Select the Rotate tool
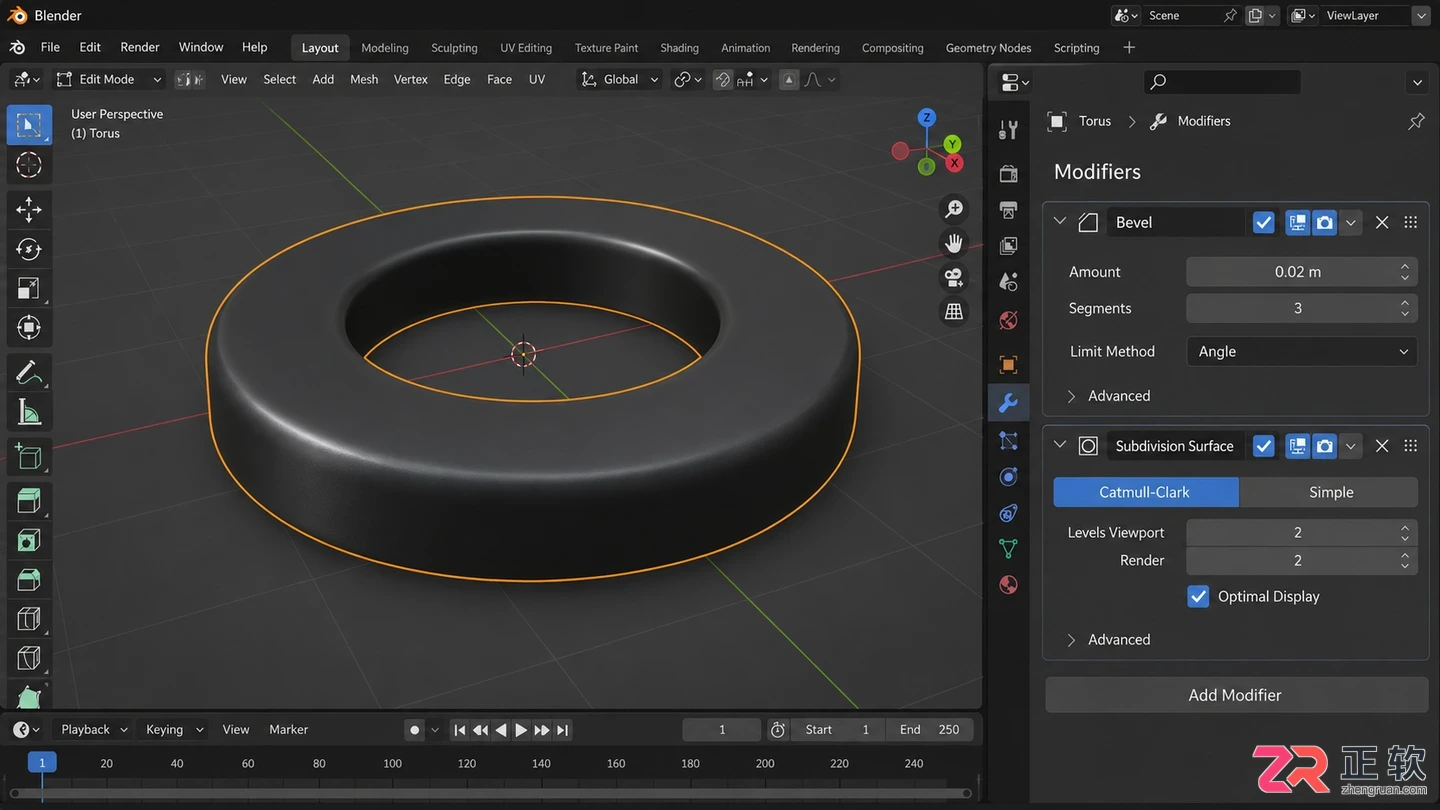1440x810 pixels. pos(29,248)
